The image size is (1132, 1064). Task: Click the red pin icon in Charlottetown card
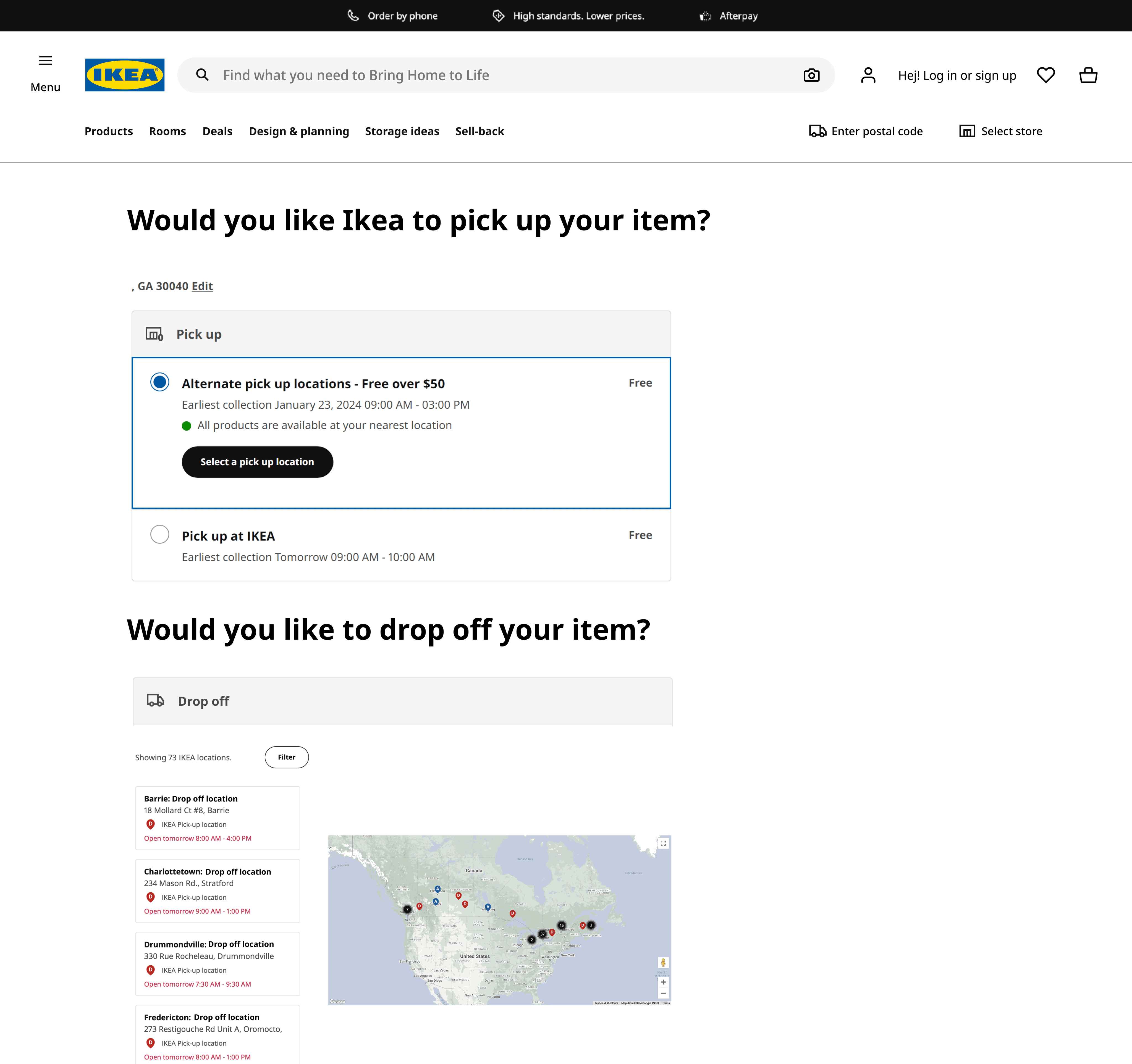150,897
